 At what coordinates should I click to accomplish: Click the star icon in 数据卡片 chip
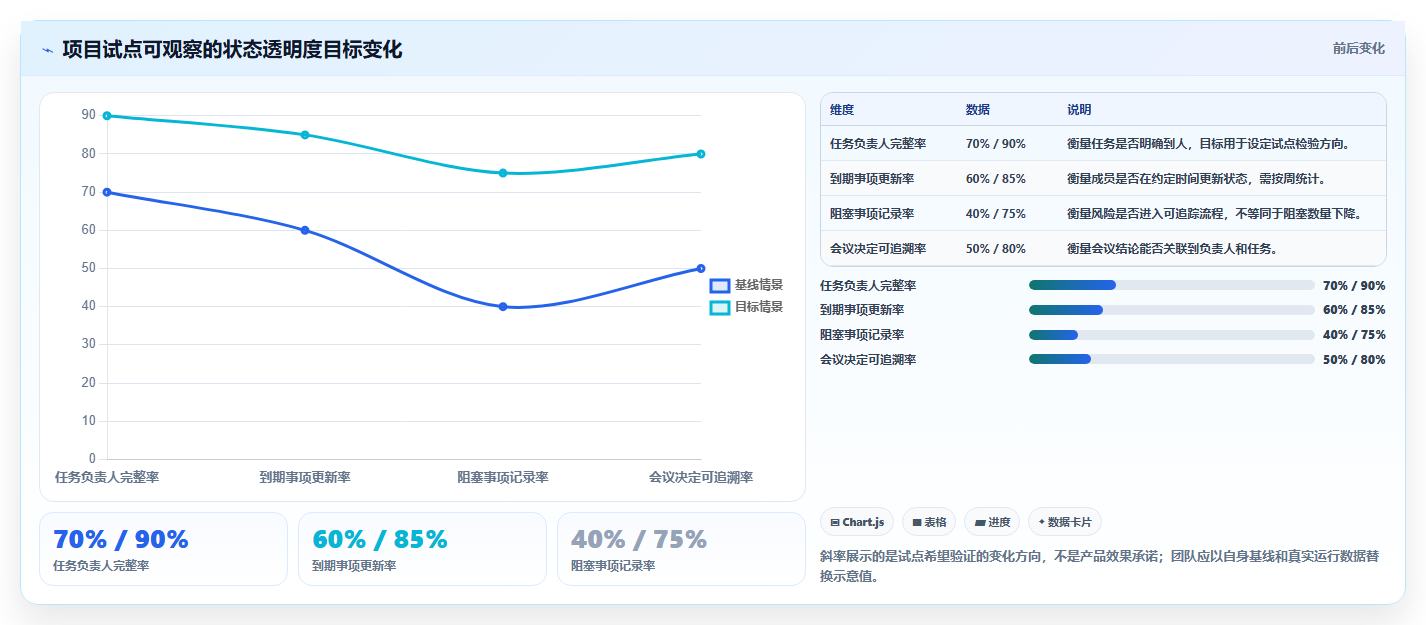coord(1042,522)
